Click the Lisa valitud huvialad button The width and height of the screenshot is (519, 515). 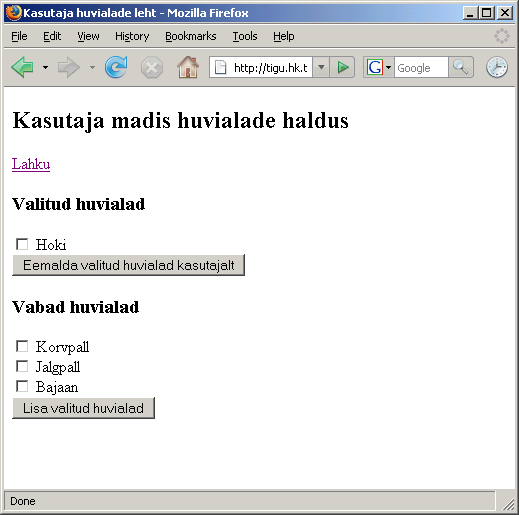pyautogui.click(x=83, y=408)
